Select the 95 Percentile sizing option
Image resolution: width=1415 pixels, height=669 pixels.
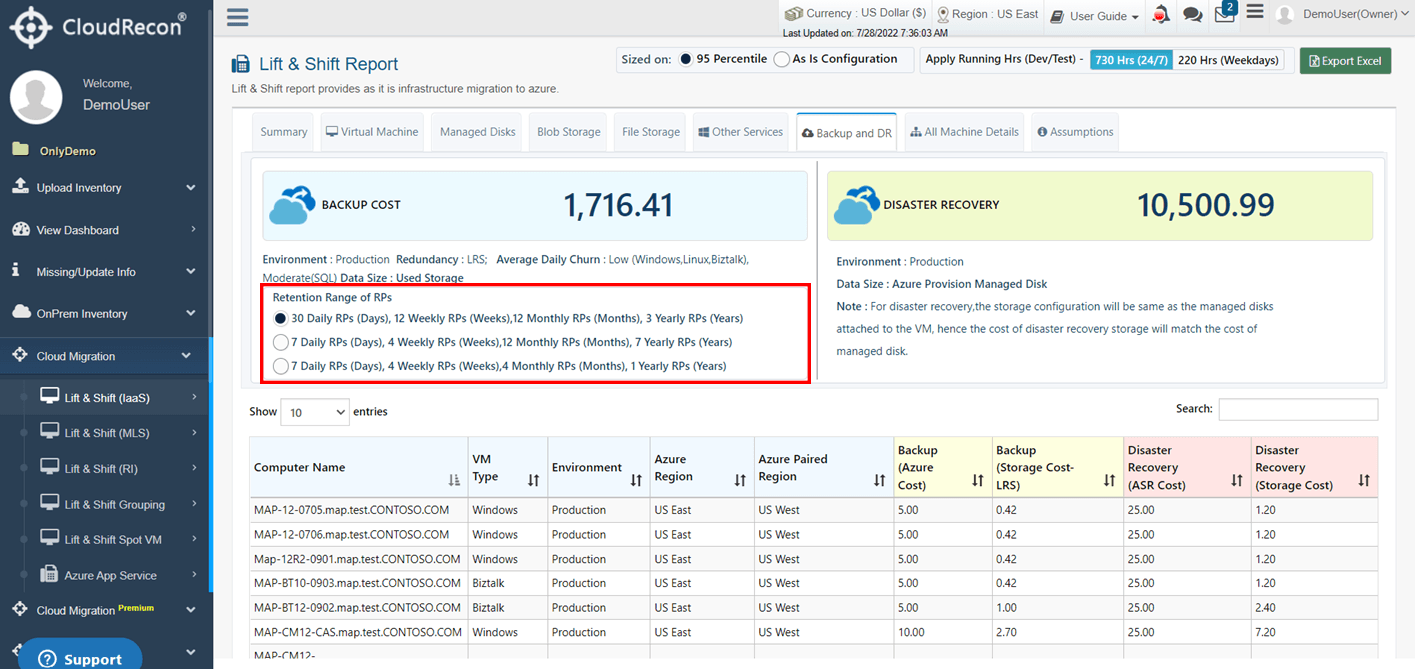tap(686, 59)
